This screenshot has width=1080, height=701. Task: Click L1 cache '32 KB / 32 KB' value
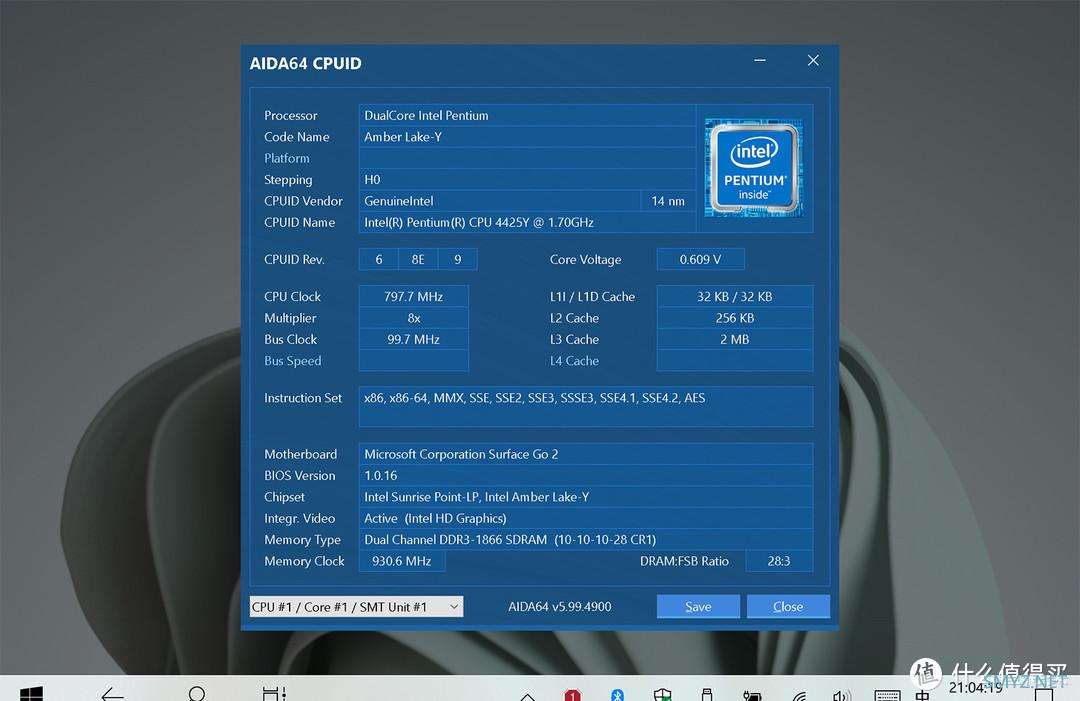tap(735, 297)
